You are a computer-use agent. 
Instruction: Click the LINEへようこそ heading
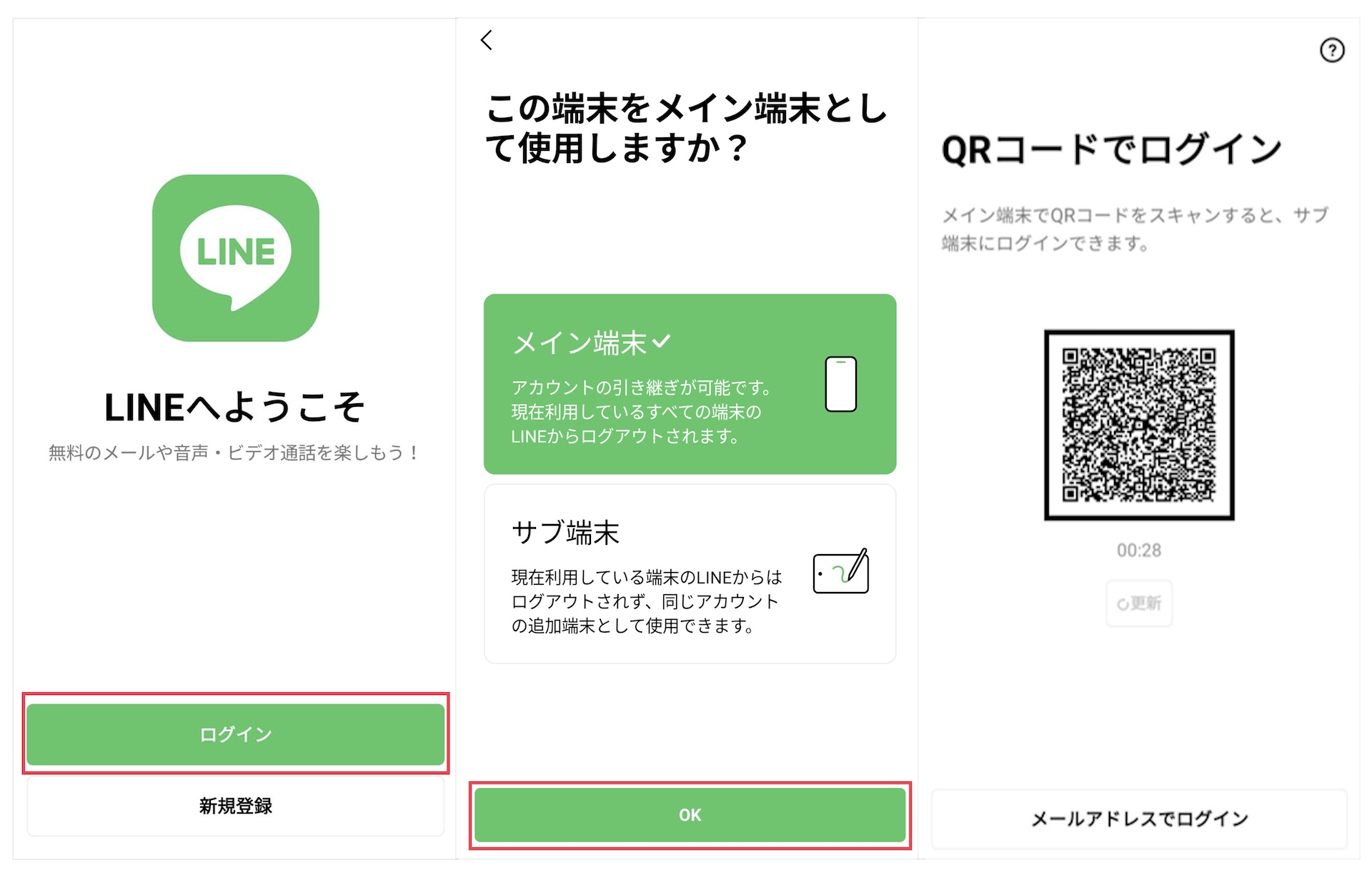pyautogui.click(x=235, y=408)
